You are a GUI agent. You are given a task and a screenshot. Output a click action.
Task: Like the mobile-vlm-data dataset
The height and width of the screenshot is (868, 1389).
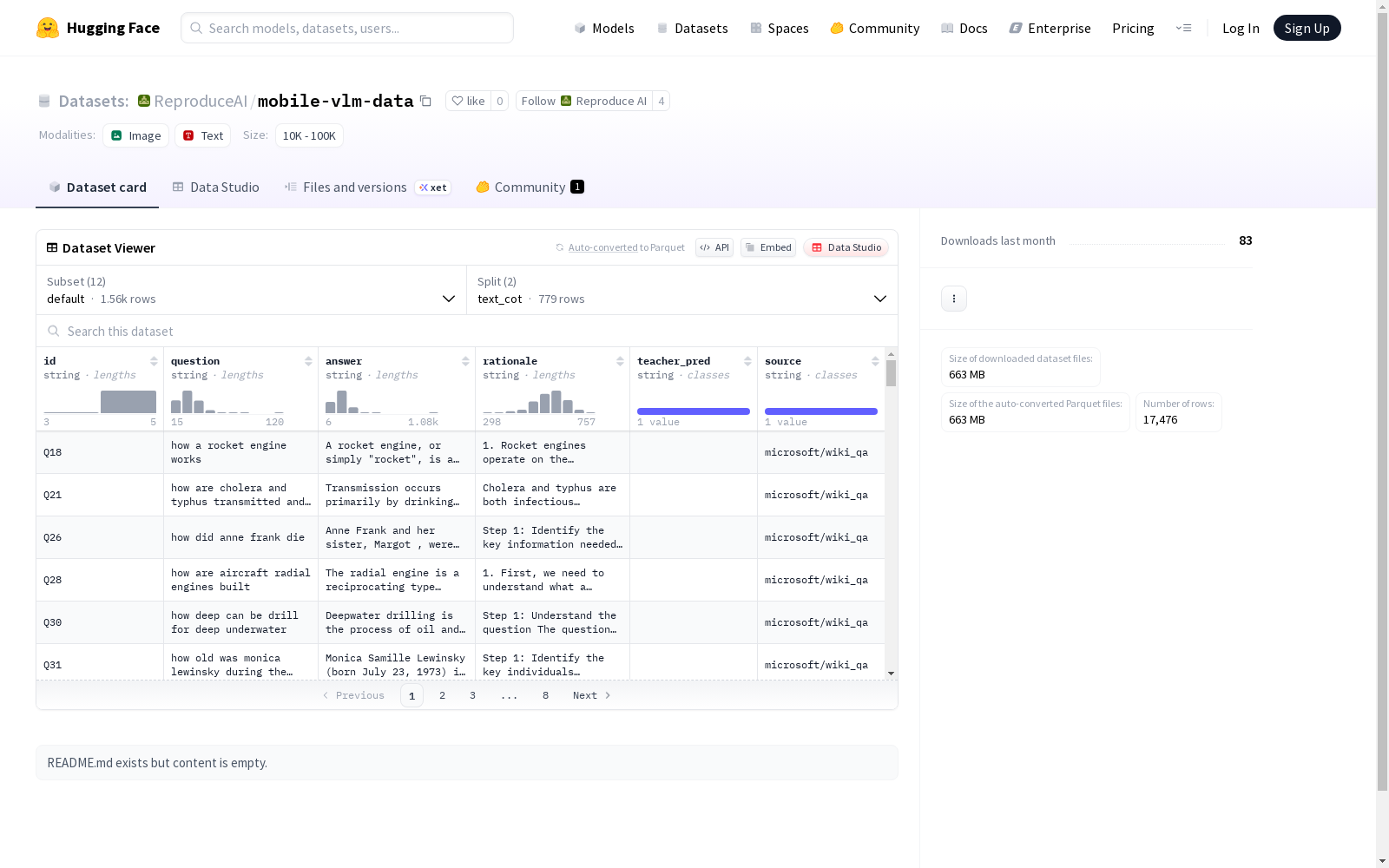pos(469,101)
